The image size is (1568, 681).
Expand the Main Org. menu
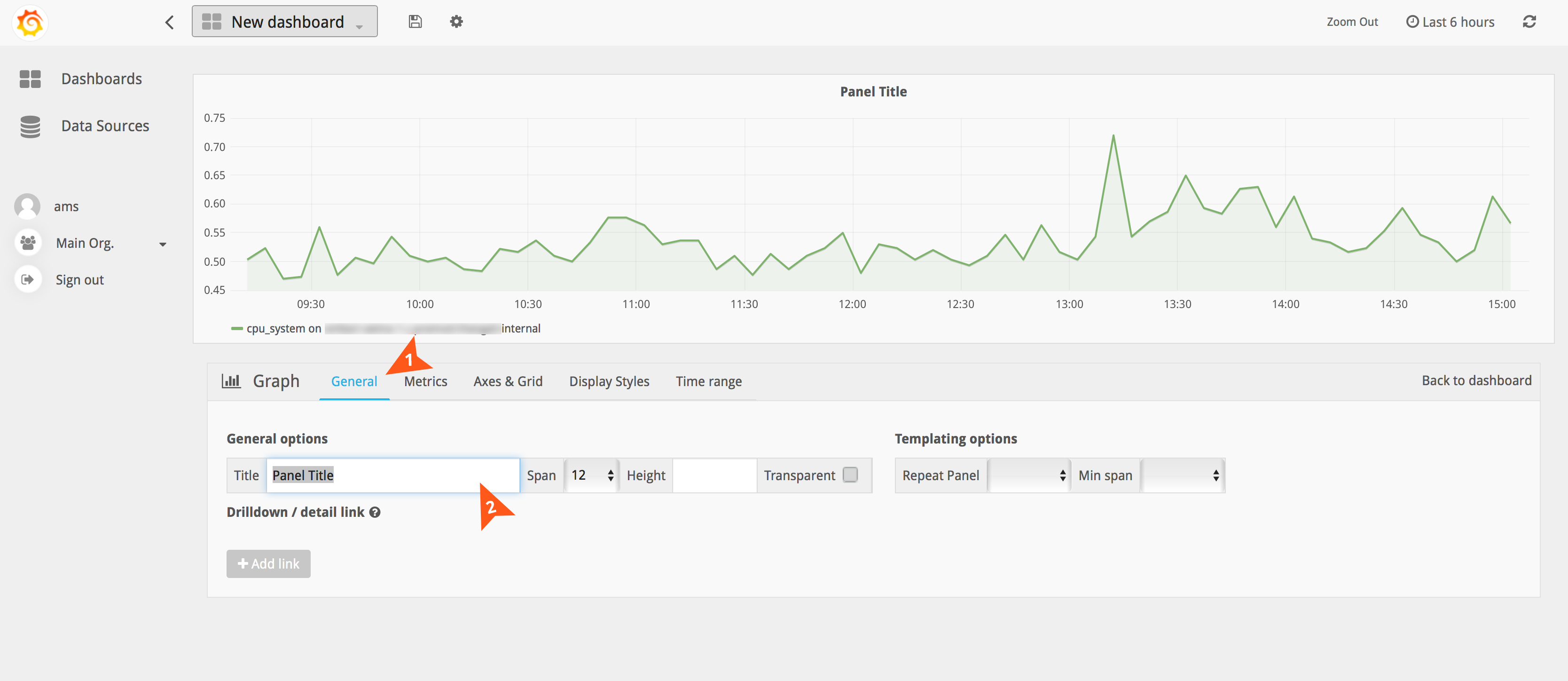[163, 244]
